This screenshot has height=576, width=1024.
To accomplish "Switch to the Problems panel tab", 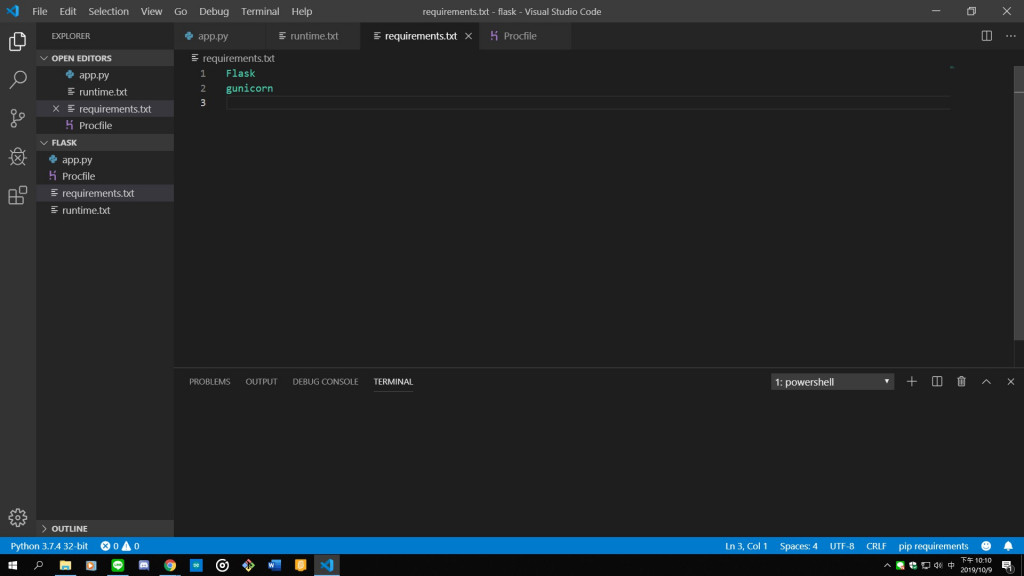I will coord(210,381).
